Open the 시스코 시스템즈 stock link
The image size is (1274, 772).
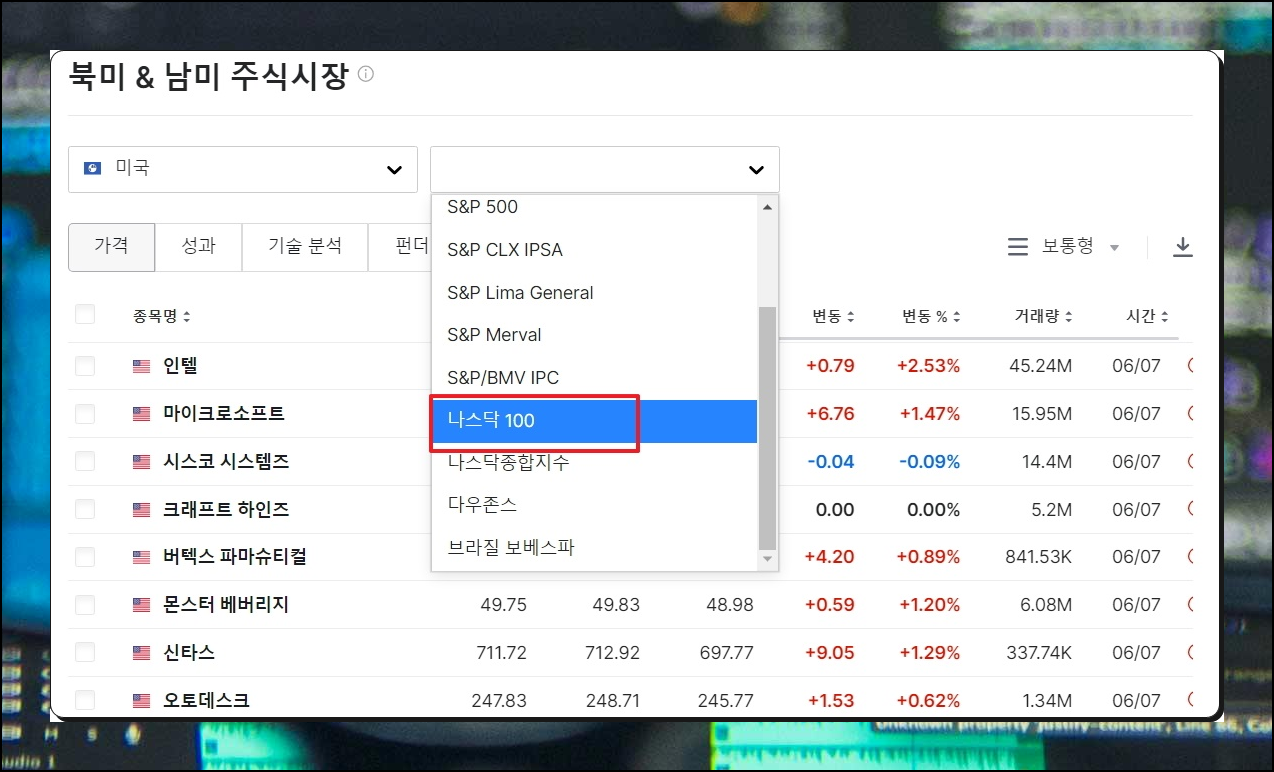coord(226,462)
